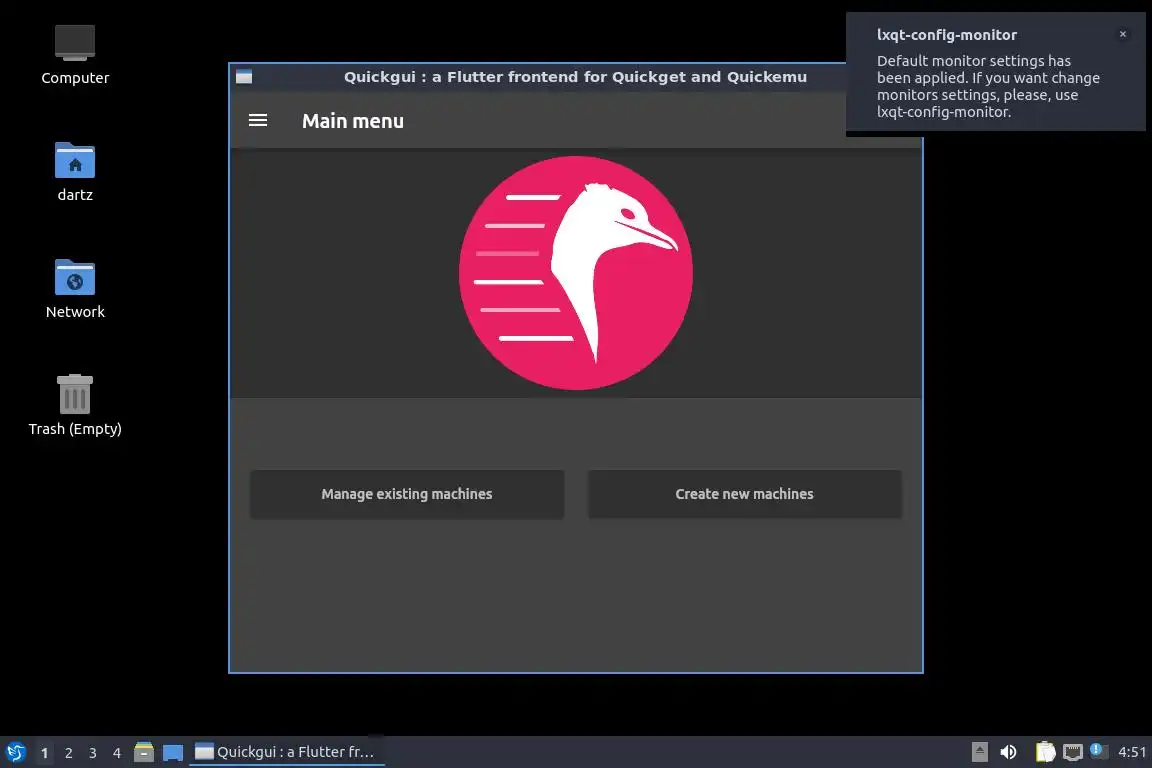Screen dimensions: 1152x768
Task: Click the 4:51 taskbar clock
Action: (1132, 752)
